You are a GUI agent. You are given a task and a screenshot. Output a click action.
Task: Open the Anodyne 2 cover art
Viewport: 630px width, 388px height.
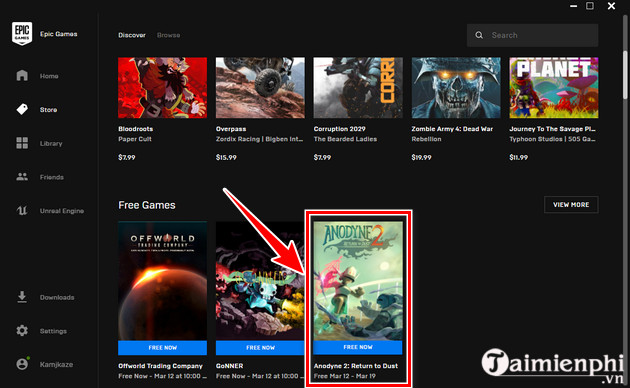[358, 281]
